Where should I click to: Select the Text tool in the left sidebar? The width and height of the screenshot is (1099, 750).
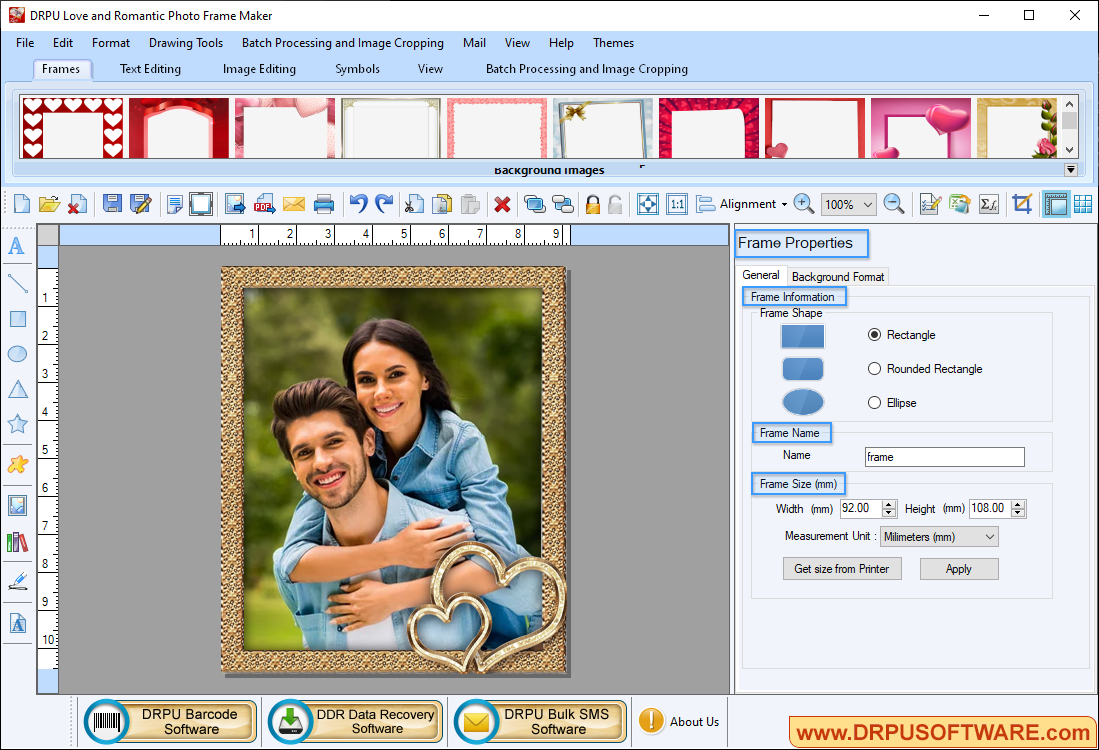point(17,245)
